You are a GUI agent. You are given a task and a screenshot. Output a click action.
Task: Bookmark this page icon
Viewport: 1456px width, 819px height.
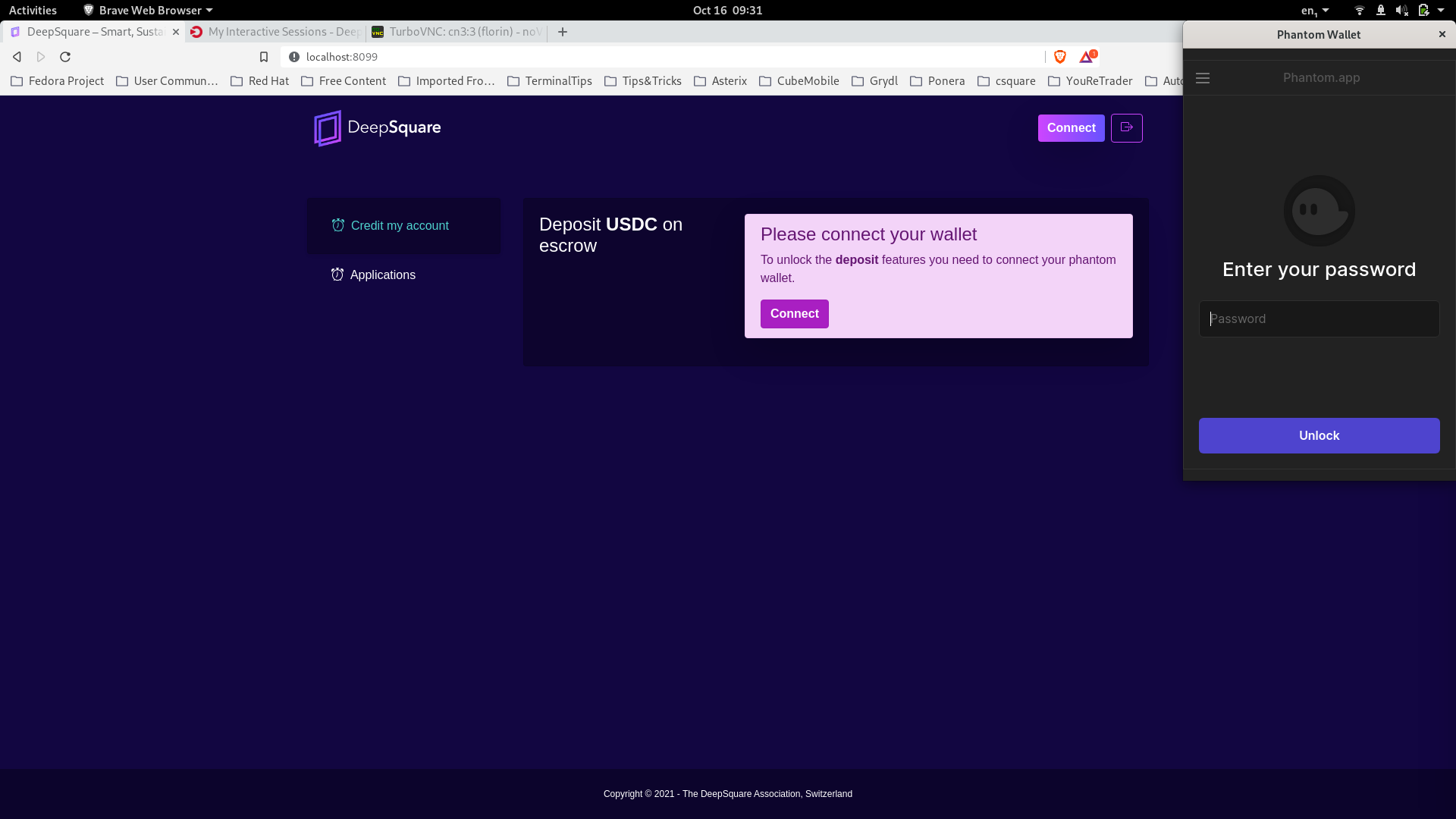264,57
